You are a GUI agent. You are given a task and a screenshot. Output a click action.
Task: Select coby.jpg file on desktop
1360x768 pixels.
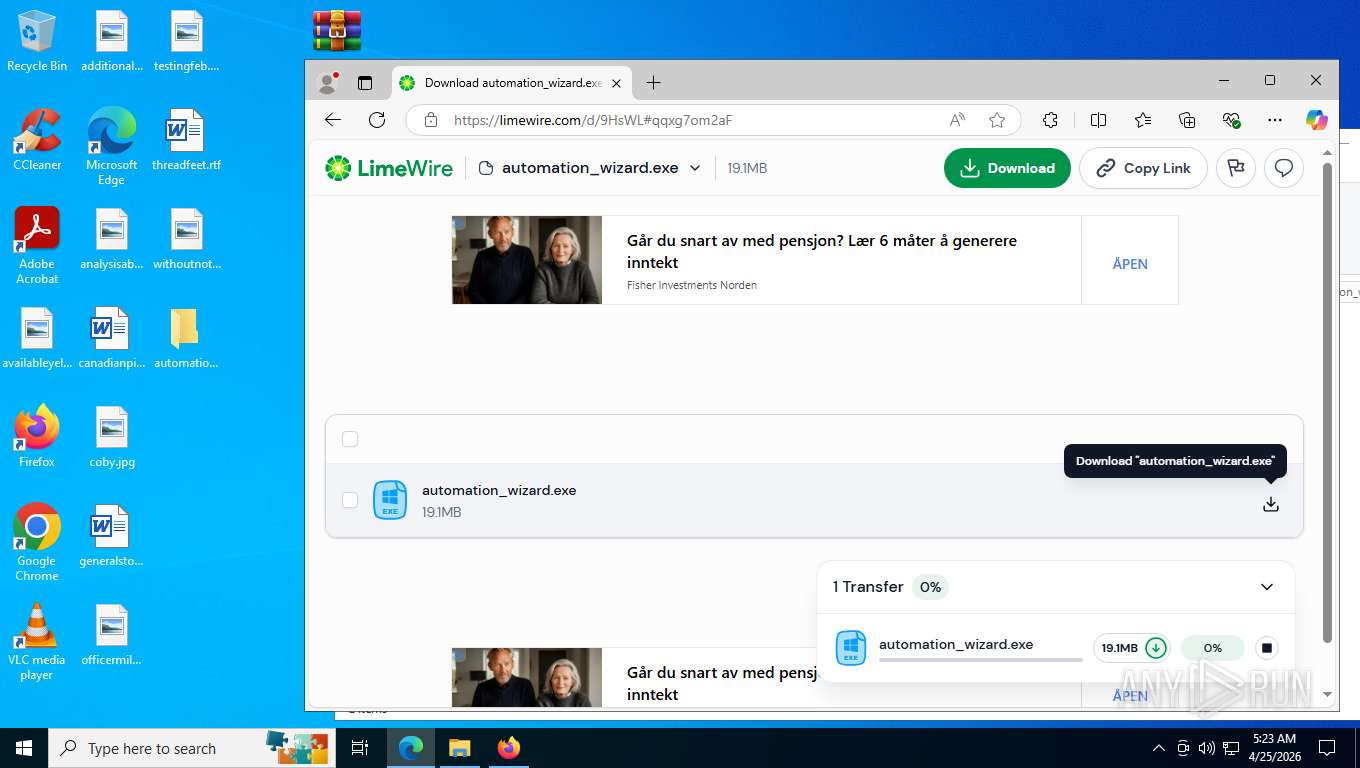112,437
